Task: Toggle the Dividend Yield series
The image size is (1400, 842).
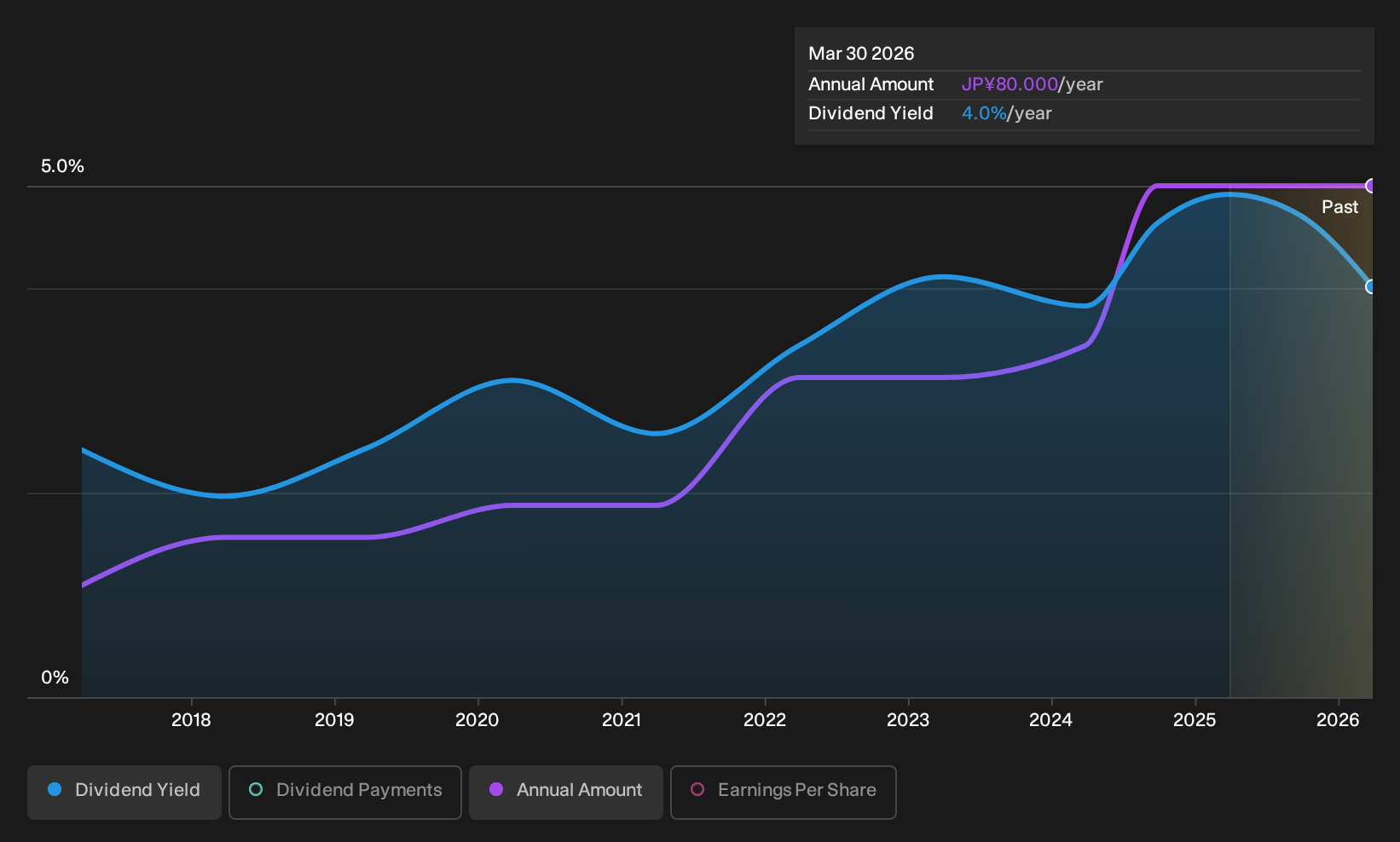Action: [124, 793]
